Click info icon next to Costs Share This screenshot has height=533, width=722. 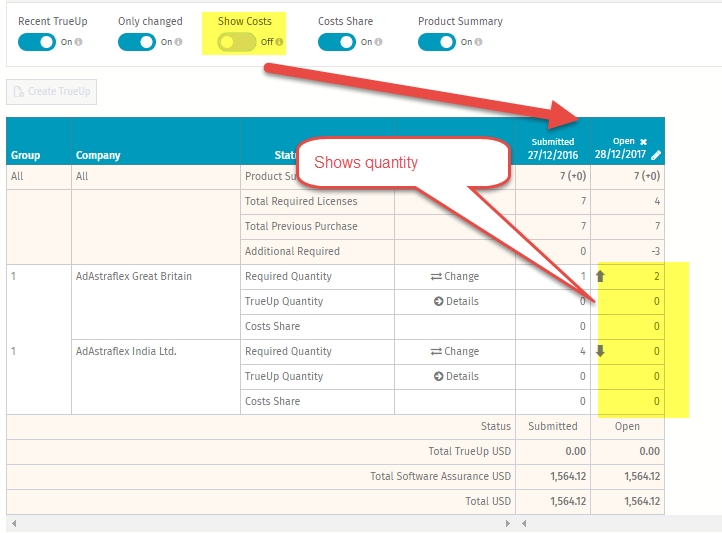coord(378,42)
